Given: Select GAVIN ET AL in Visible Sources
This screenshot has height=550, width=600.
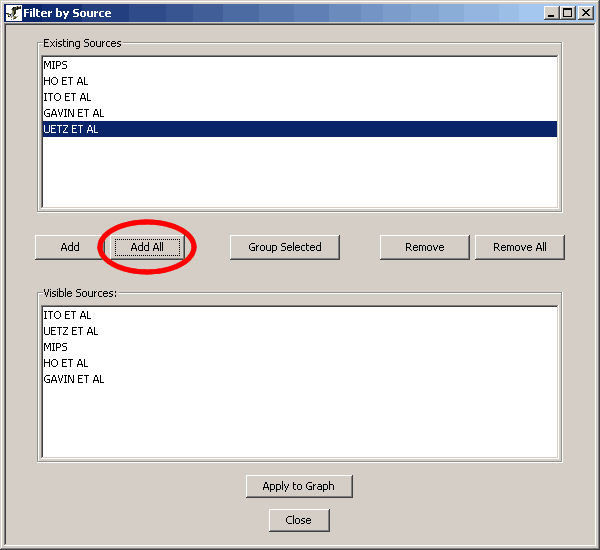Looking at the screenshot, I should click(x=73, y=379).
